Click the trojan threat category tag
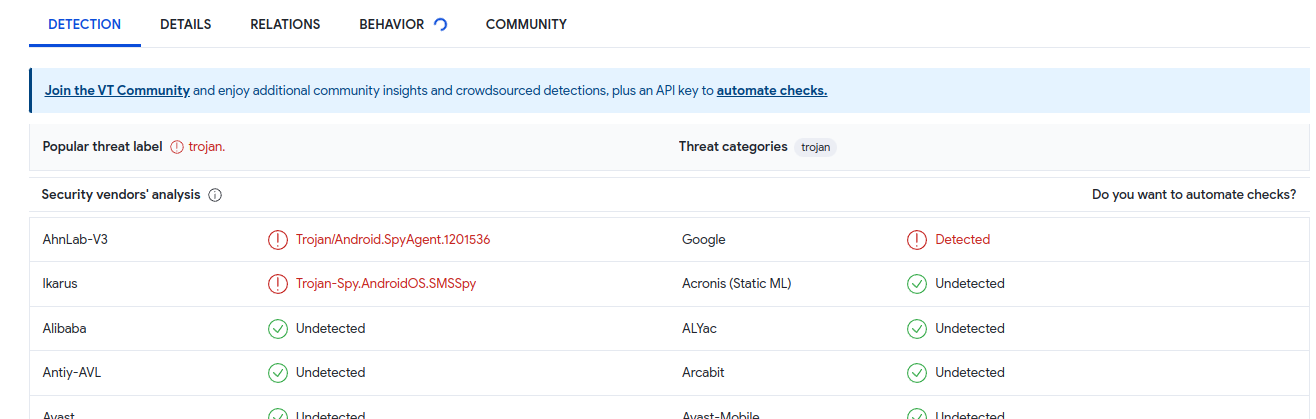Image resolution: width=1316 pixels, height=419 pixels. click(x=816, y=147)
